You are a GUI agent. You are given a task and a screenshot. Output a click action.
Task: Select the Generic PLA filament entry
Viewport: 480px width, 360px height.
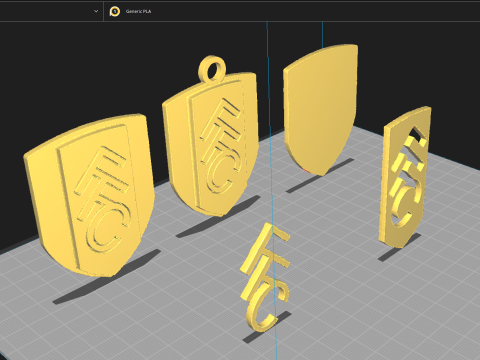tap(138, 11)
